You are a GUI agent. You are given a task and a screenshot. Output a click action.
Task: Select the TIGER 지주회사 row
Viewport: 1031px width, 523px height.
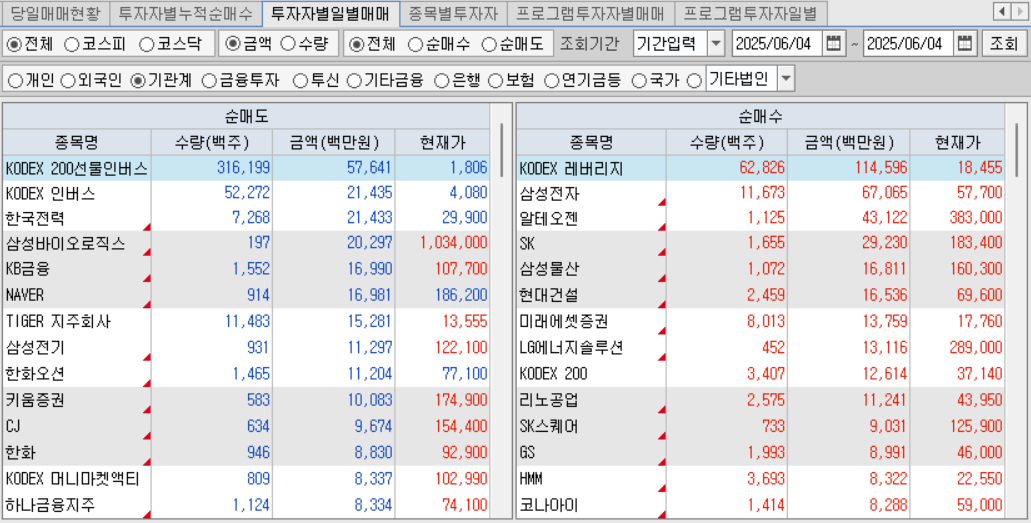click(x=247, y=322)
